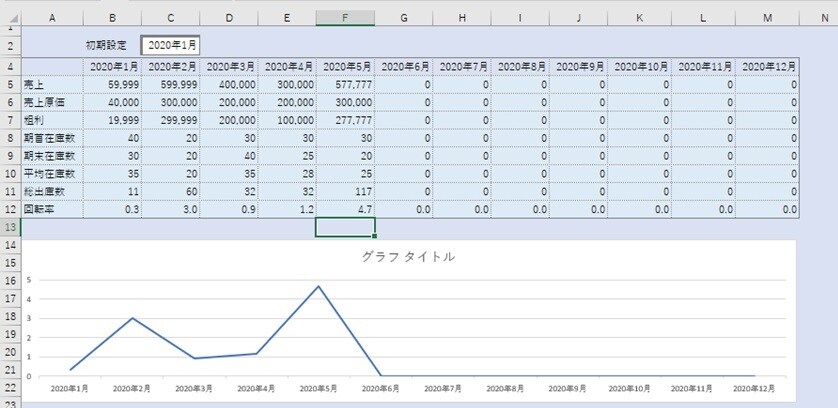Image resolution: width=838 pixels, height=408 pixels.
Task: Select the cell with value 40,000
Action: point(112,102)
